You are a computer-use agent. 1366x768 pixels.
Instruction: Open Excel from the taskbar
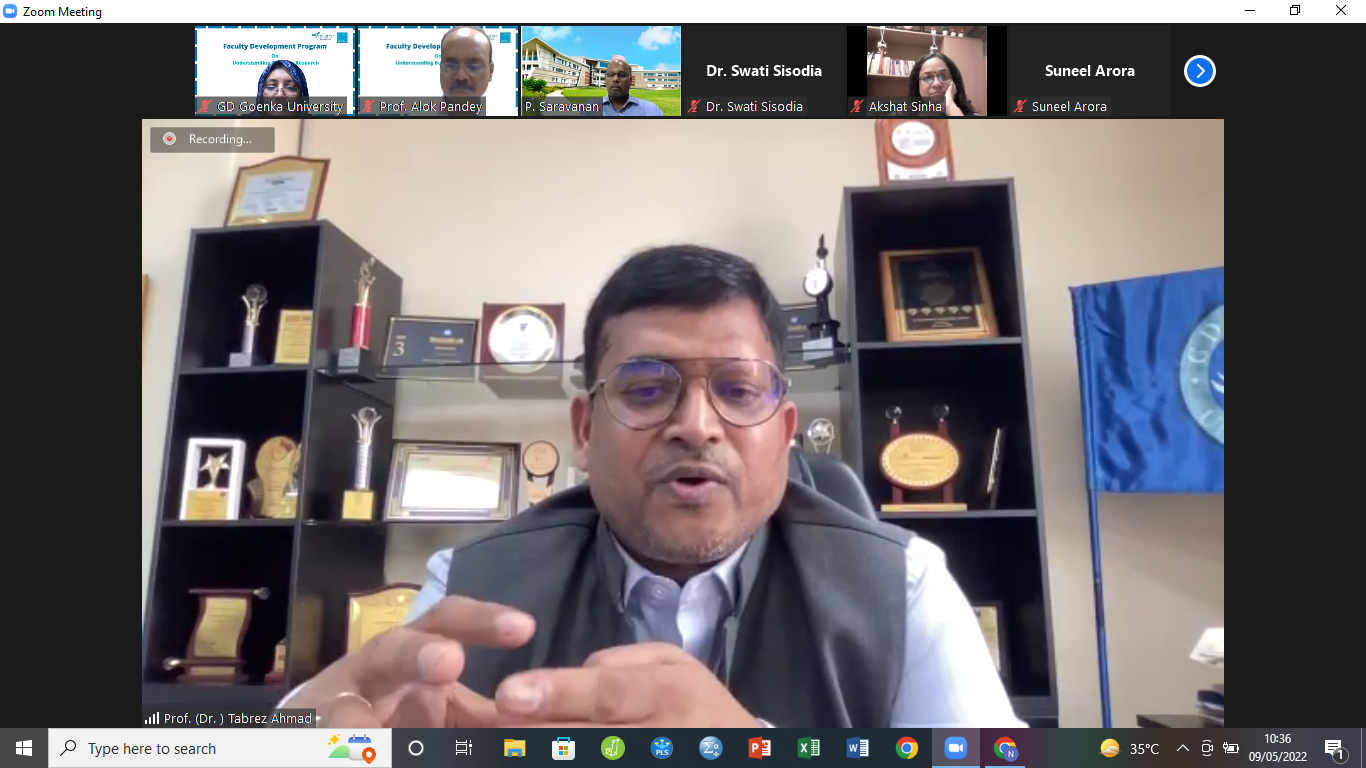tap(809, 748)
